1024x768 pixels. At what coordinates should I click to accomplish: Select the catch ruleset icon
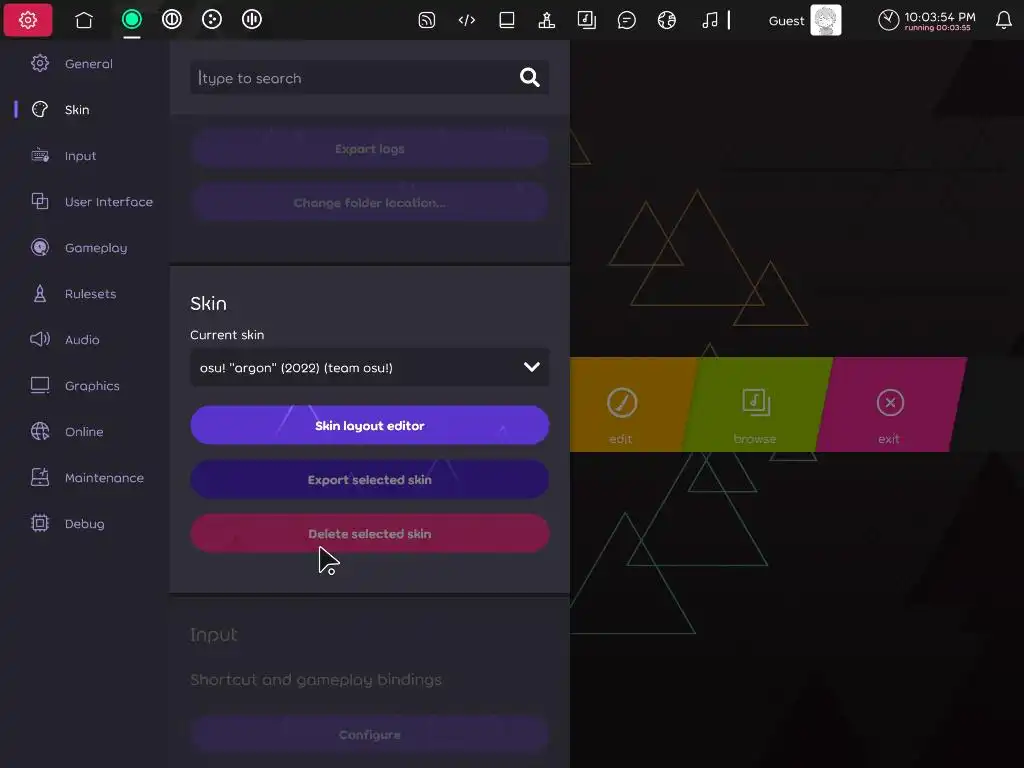212,20
